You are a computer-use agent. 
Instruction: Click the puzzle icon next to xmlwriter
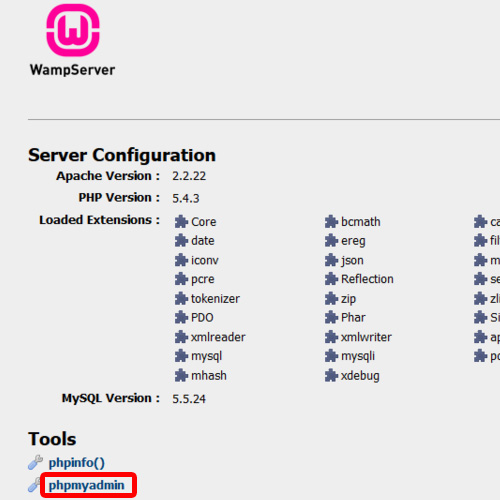pyautogui.click(x=331, y=337)
